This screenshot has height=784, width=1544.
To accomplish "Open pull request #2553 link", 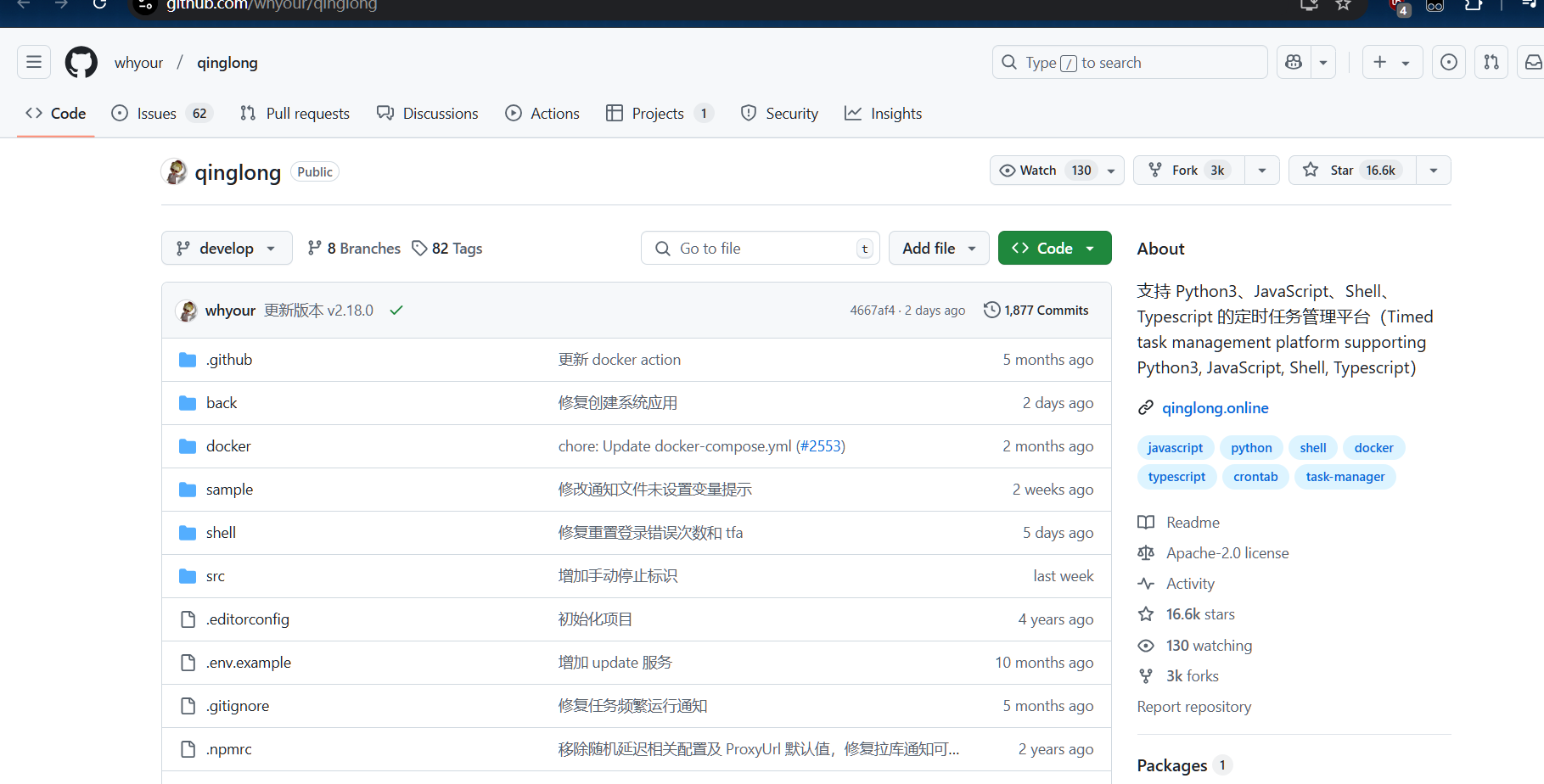I will pos(821,446).
